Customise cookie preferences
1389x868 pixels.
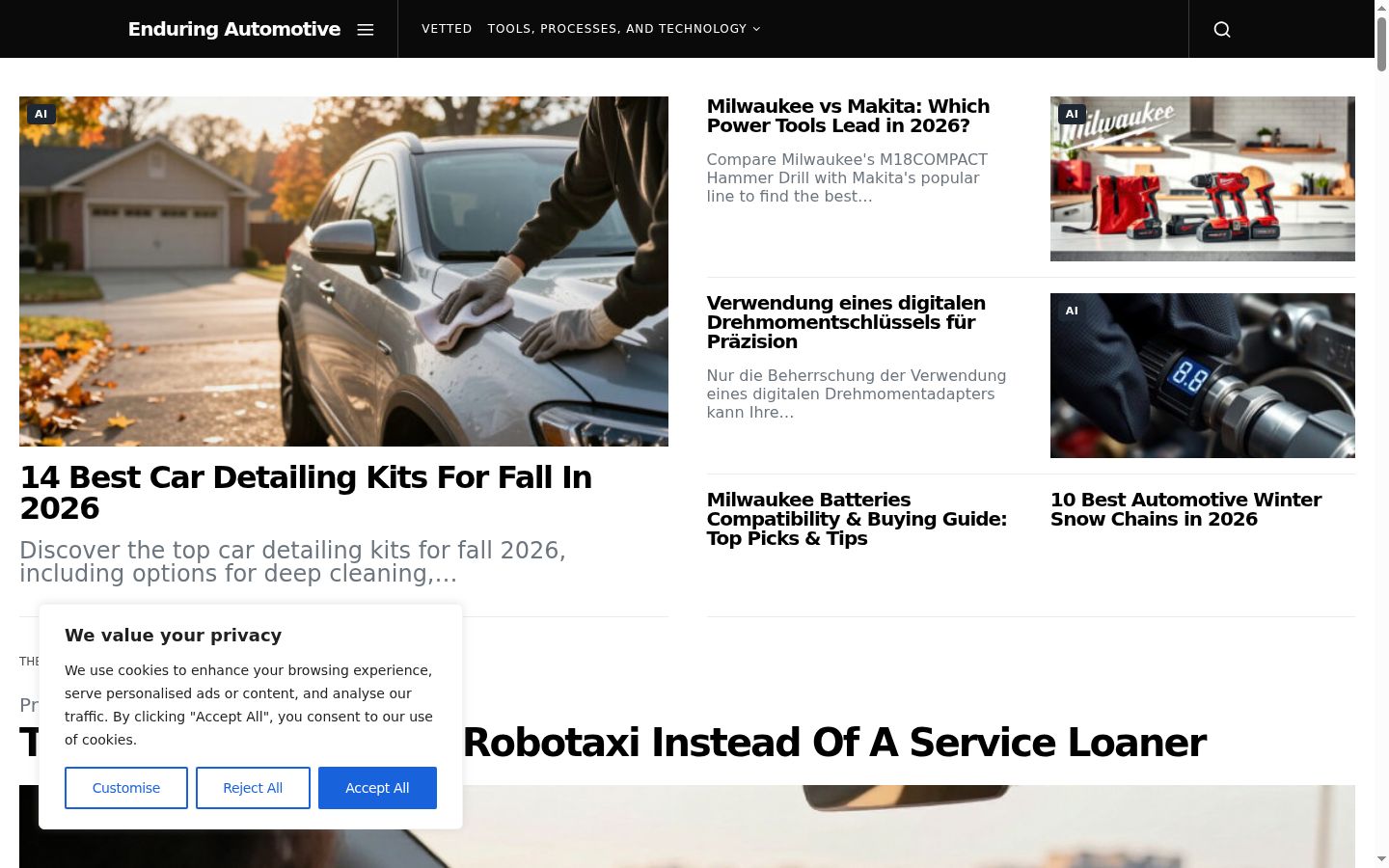pos(126,788)
